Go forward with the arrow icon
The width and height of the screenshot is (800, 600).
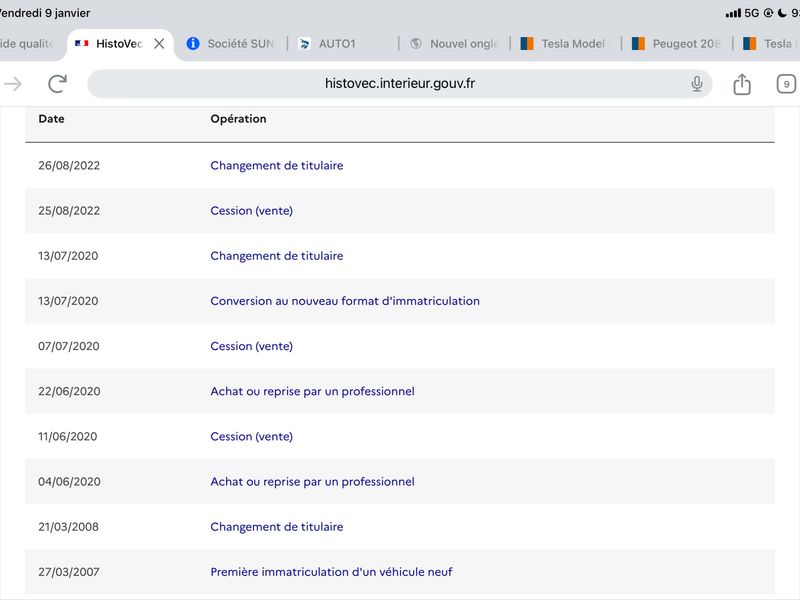[x=13, y=84]
